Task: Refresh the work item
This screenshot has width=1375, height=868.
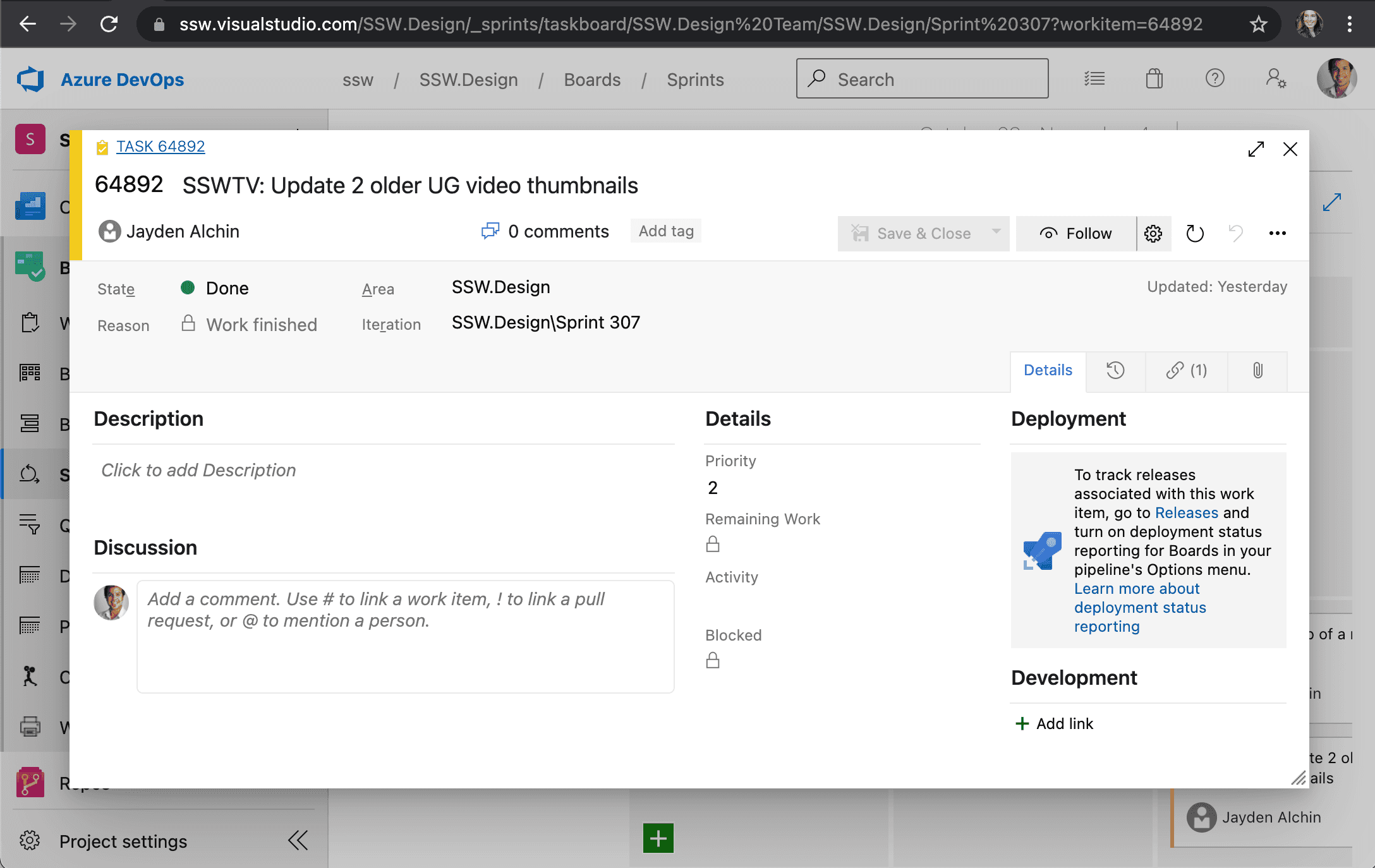Action: coord(1194,234)
